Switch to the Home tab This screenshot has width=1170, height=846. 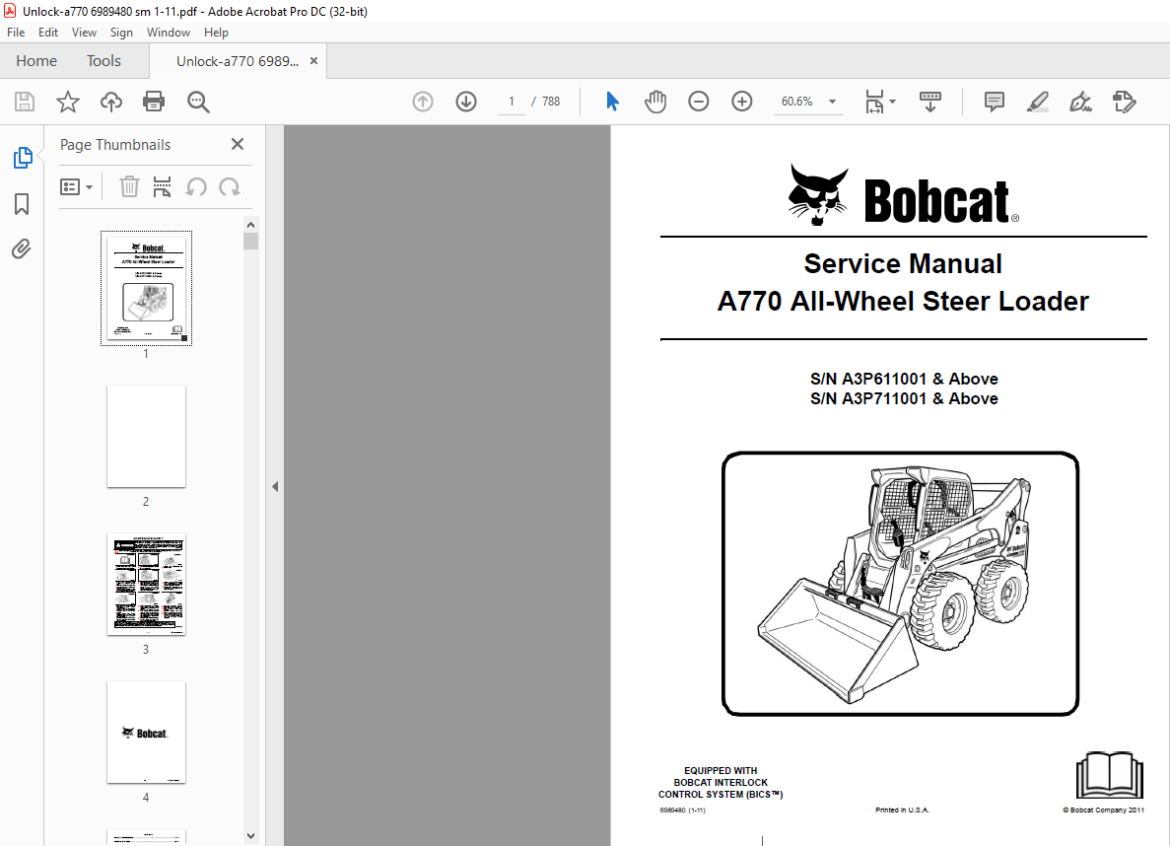coord(37,61)
